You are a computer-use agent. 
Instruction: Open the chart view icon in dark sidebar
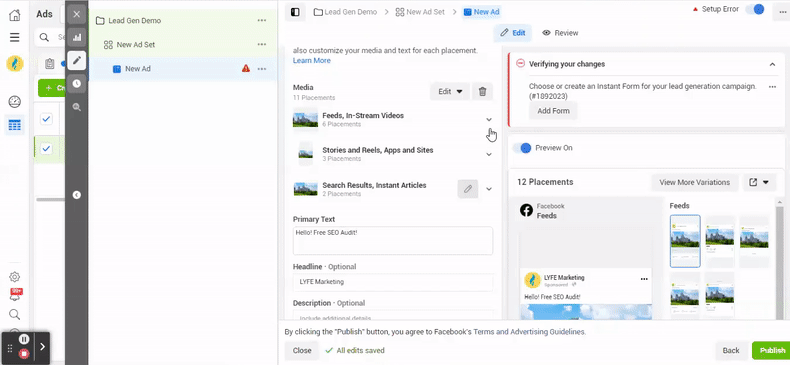click(x=77, y=37)
